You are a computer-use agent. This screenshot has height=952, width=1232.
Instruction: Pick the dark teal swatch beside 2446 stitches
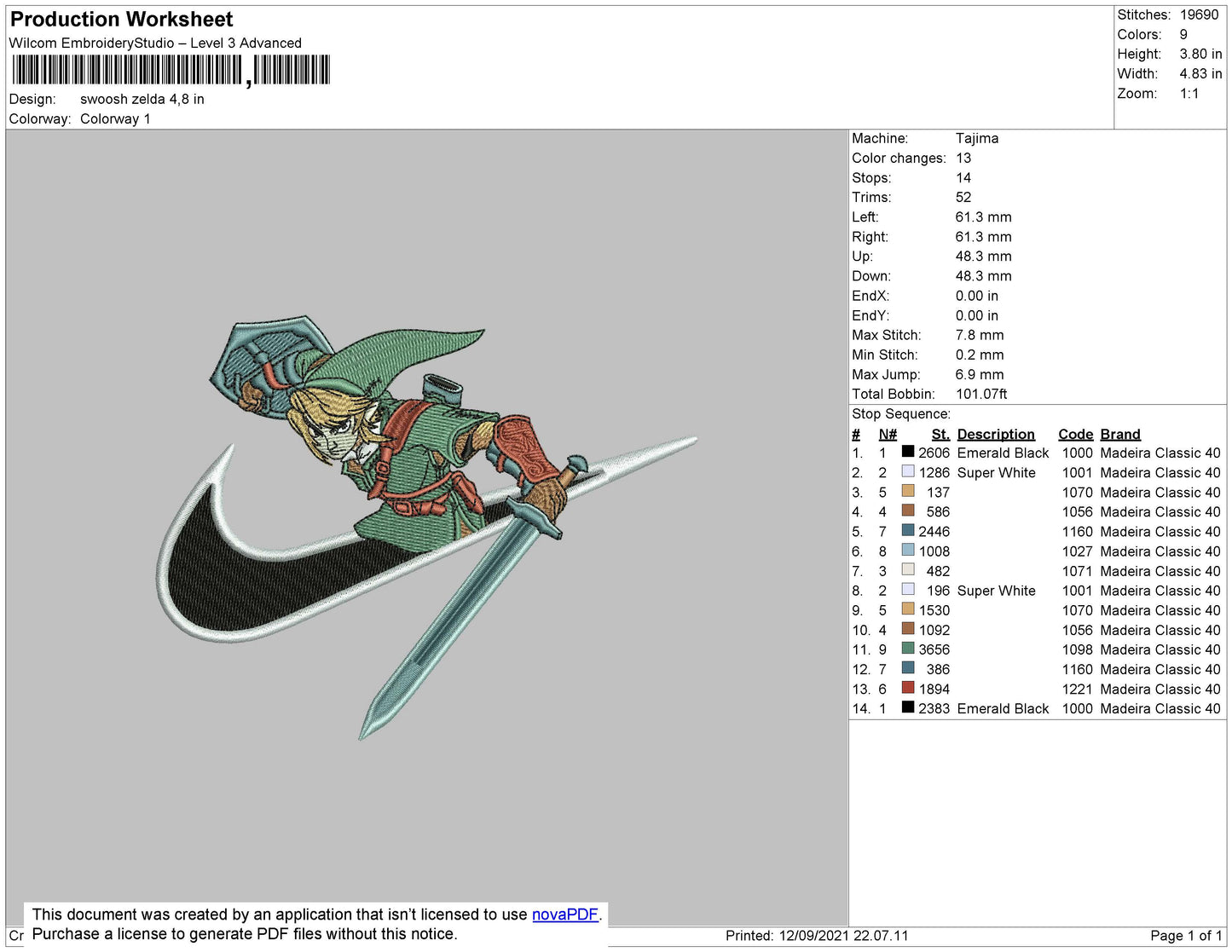[x=908, y=531]
